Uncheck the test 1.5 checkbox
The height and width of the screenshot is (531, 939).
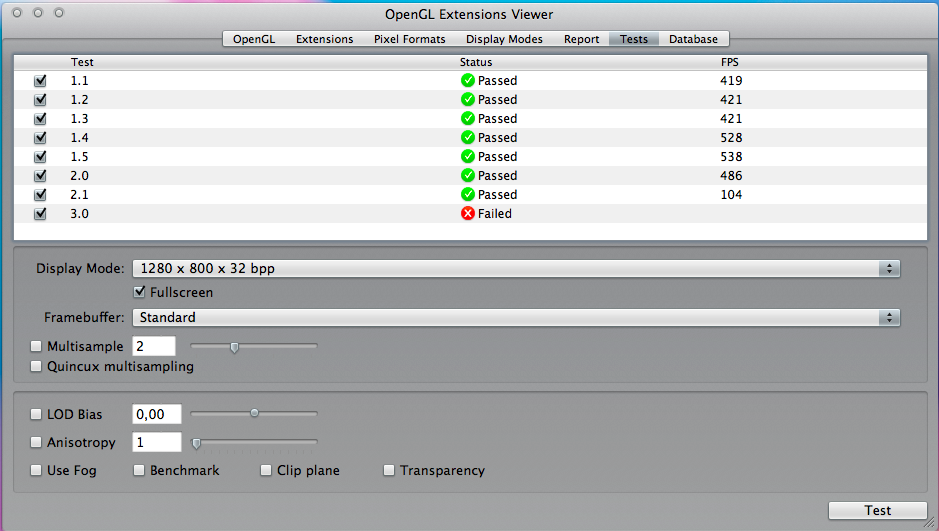point(40,156)
